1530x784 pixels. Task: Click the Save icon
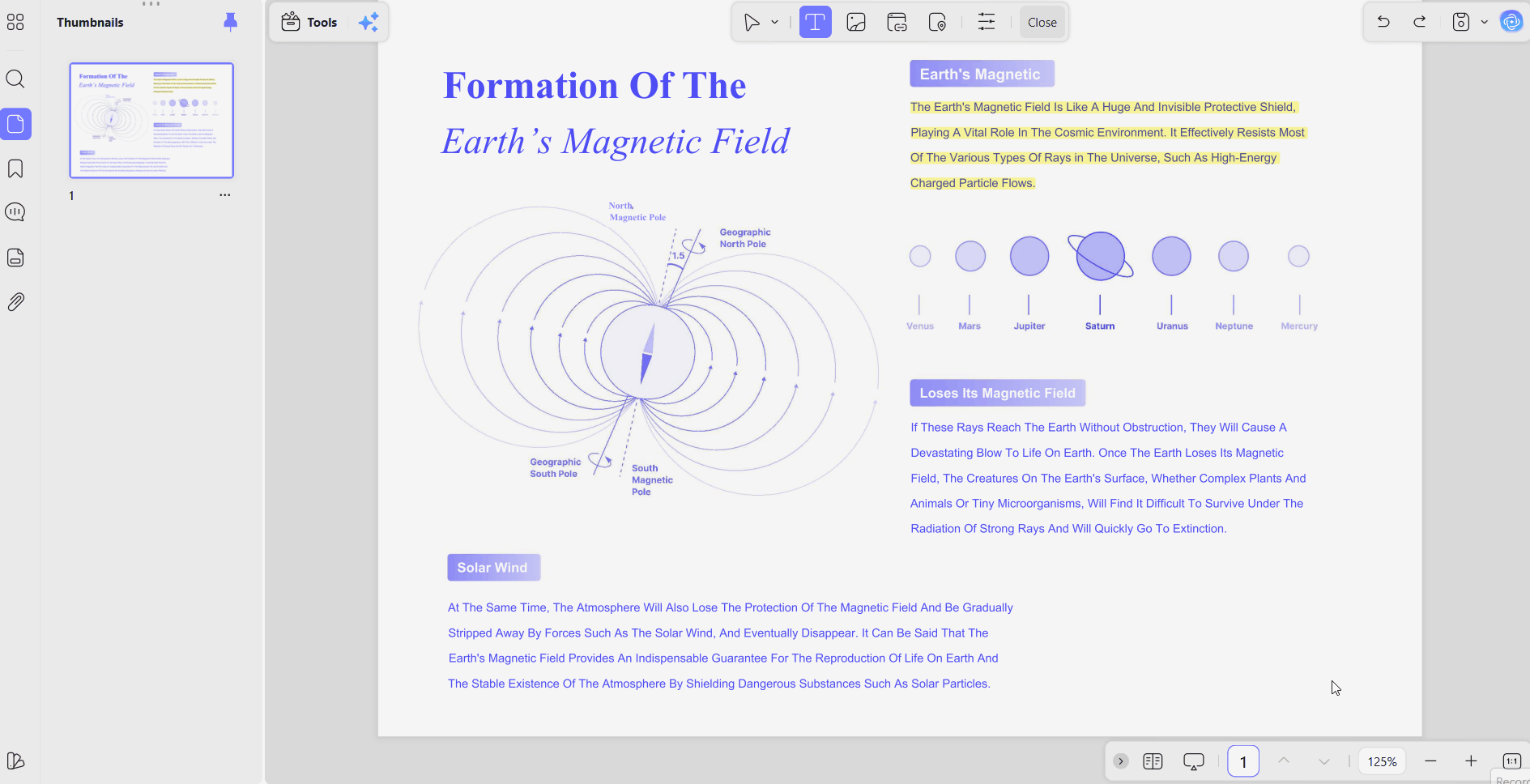coord(1460,22)
